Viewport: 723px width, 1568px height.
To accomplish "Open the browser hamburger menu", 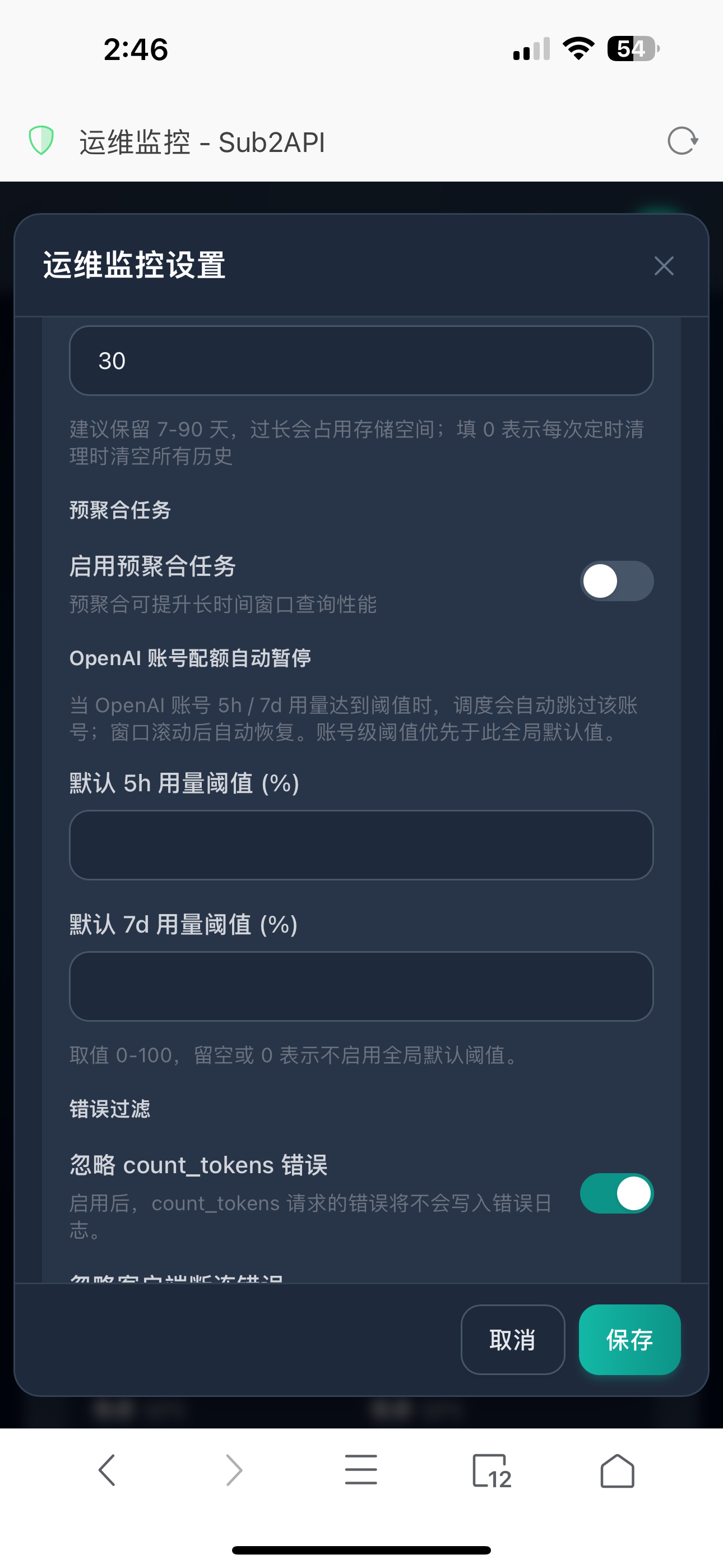I will point(361,1470).
